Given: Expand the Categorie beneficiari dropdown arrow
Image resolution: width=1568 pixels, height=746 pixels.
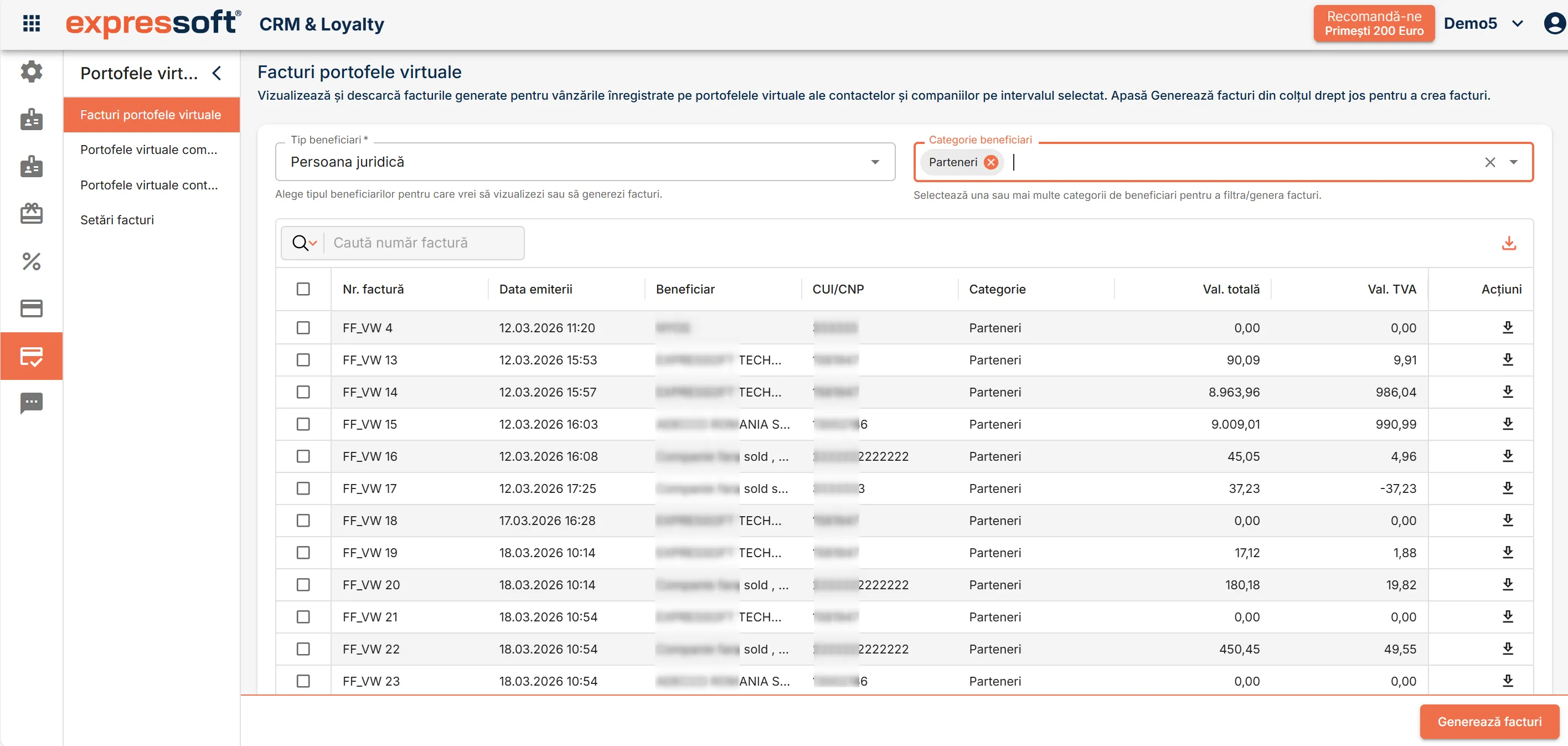Looking at the screenshot, I should (1513, 162).
